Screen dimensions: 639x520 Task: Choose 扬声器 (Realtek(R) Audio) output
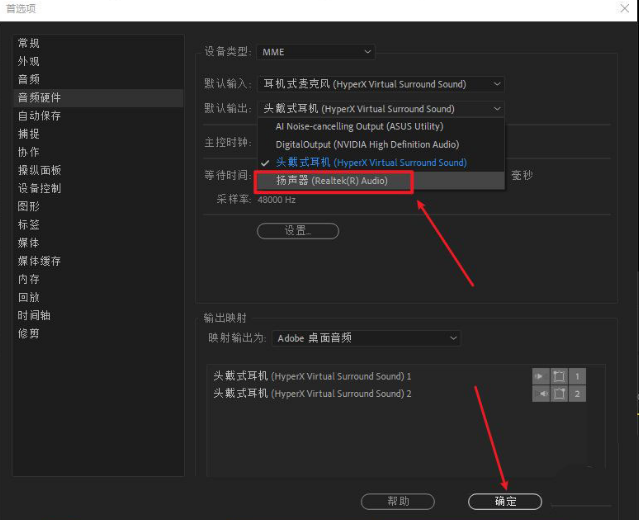(x=381, y=181)
